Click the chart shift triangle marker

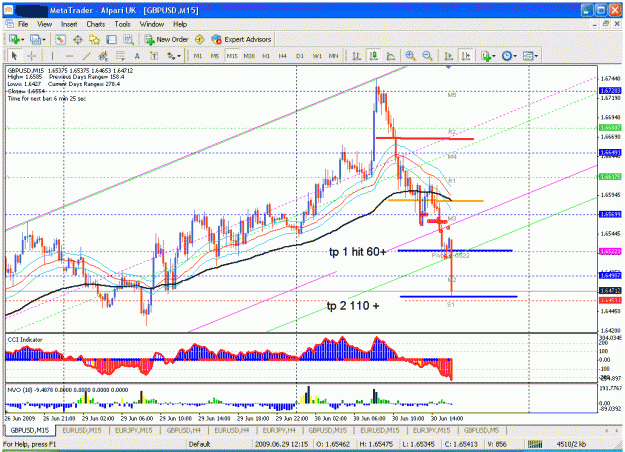pyautogui.click(x=448, y=68)
